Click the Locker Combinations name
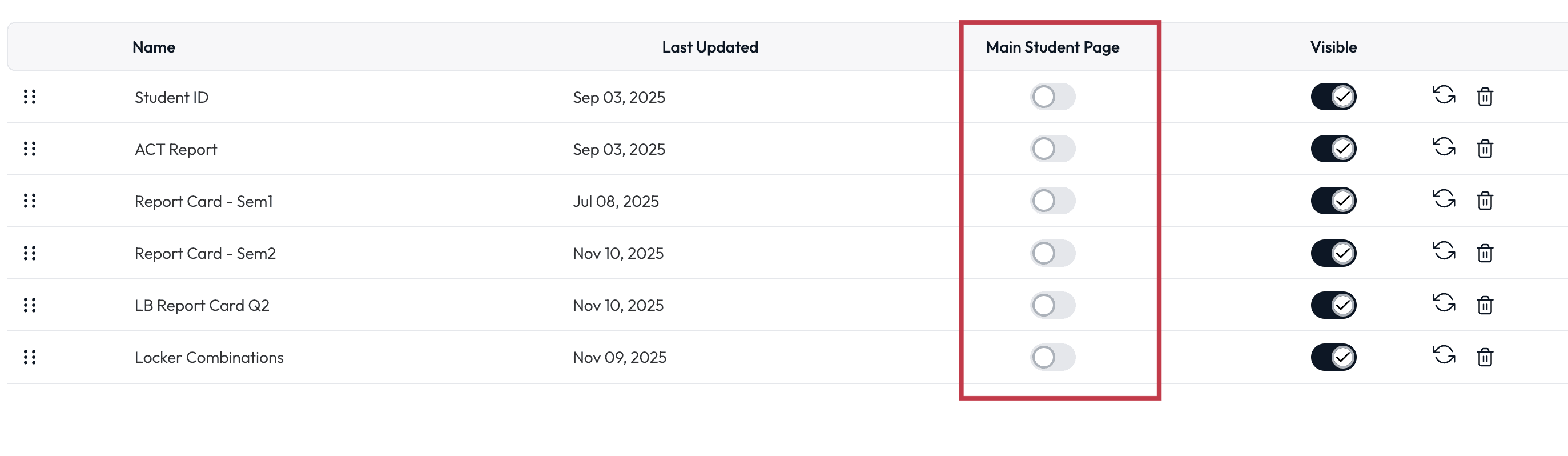The width and height of the screenshot is (1568, 456). tap(209, 357)
